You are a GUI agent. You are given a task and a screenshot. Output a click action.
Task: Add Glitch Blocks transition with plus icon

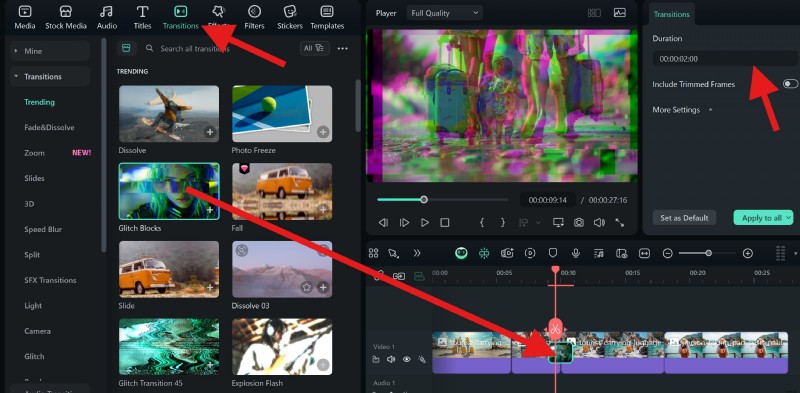pos(210,210)
